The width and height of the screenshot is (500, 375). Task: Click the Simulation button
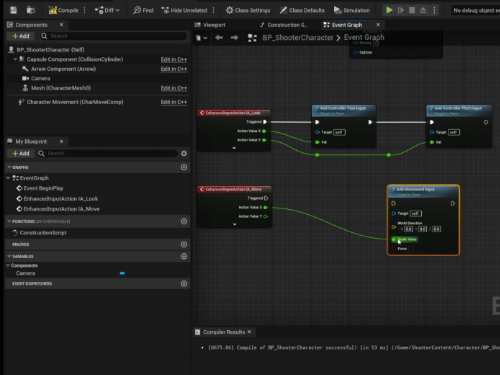352,10
